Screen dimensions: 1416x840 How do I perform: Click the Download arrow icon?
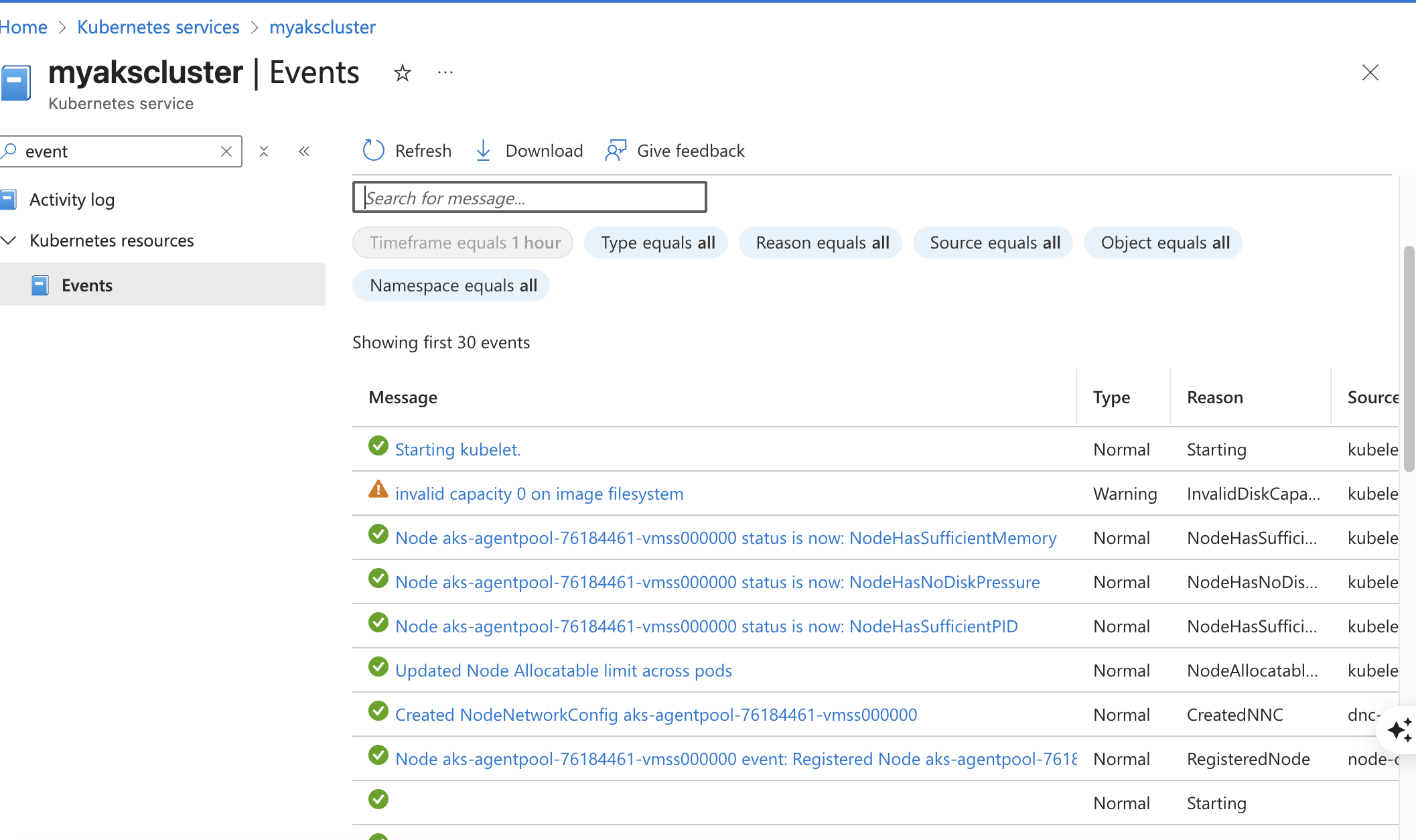pos(483,151)
